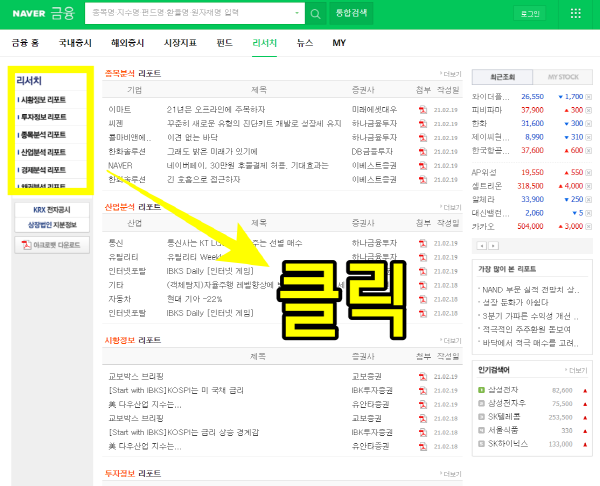Remove 셀트리온 from recent list
Viewport: 600px width, 486px height.
coord(589,186)
